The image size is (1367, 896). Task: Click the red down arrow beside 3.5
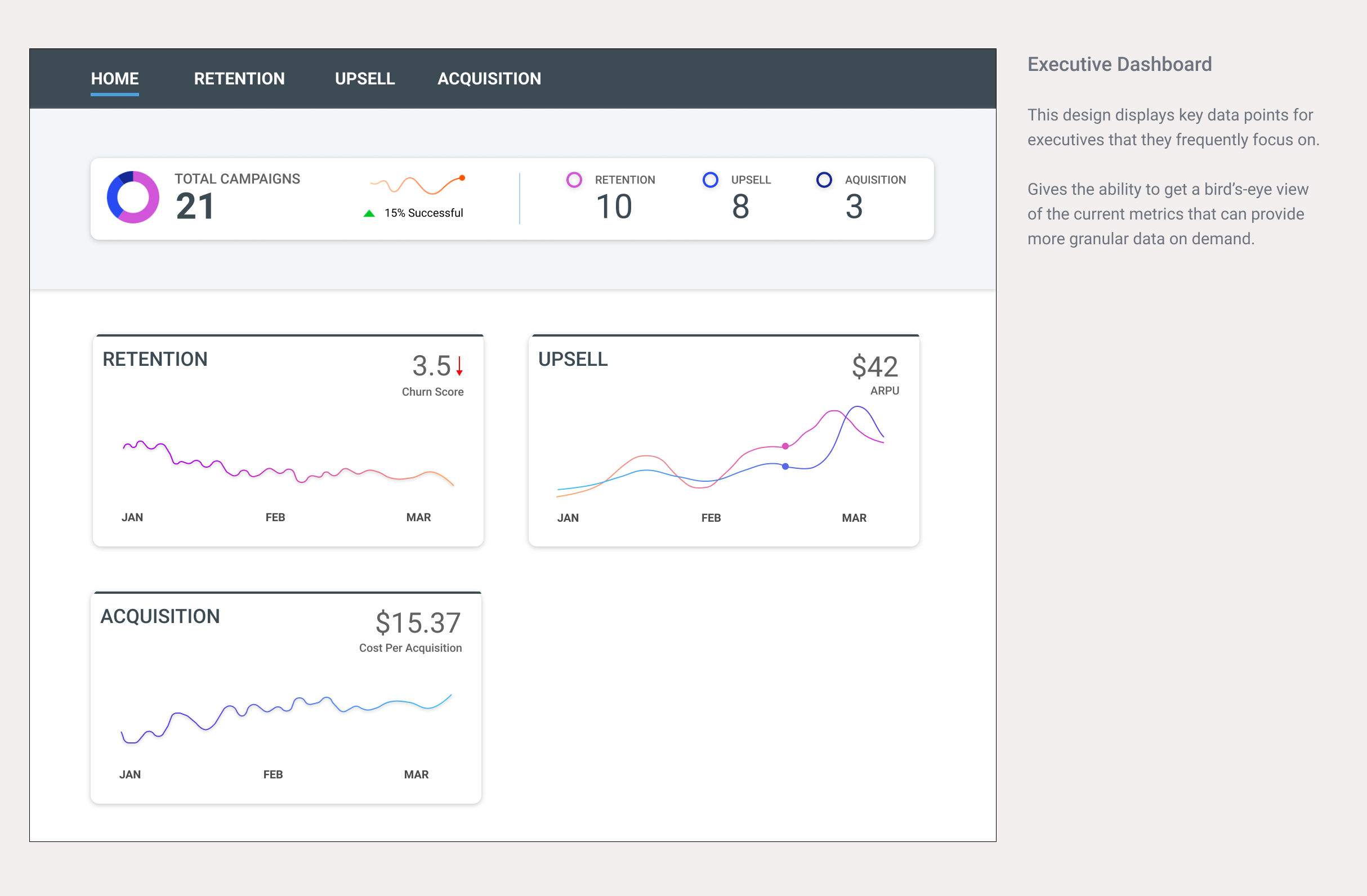(x=459, y=366)
